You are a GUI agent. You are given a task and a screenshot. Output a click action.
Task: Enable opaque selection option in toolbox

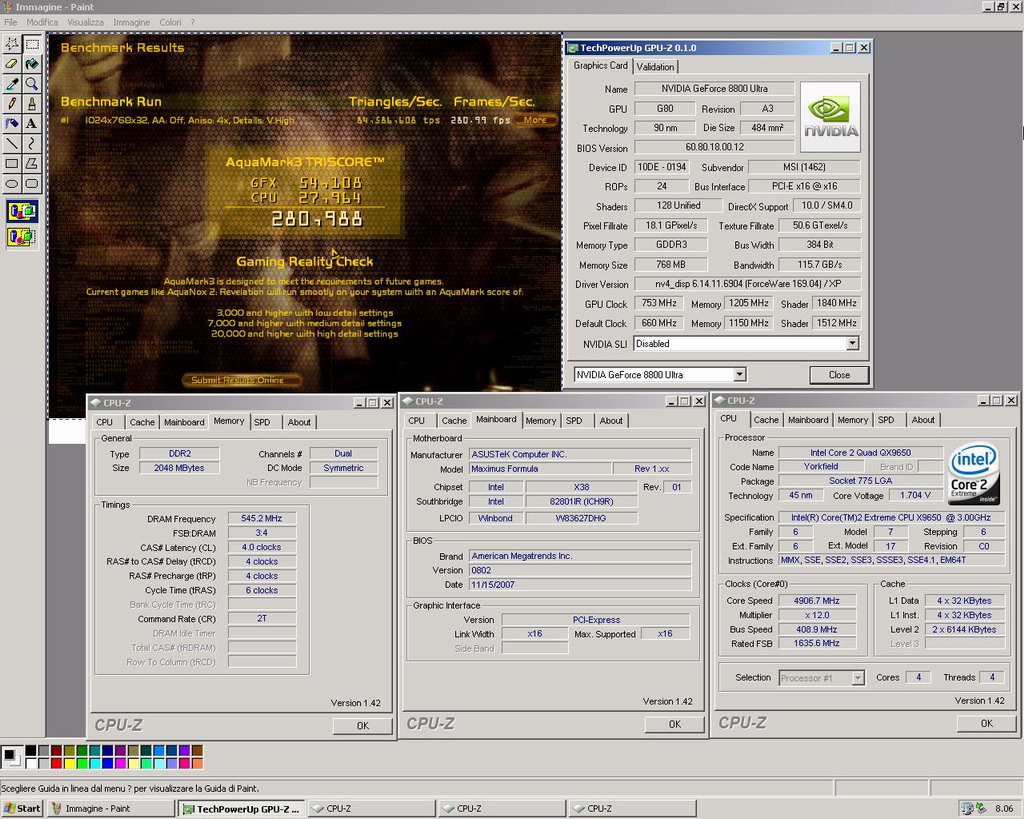tap(22, 212)
